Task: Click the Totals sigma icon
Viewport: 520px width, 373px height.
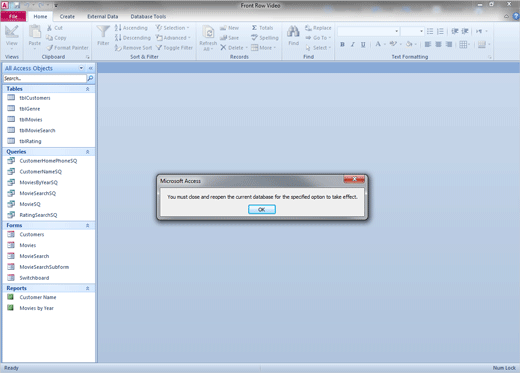Action: 254,28
